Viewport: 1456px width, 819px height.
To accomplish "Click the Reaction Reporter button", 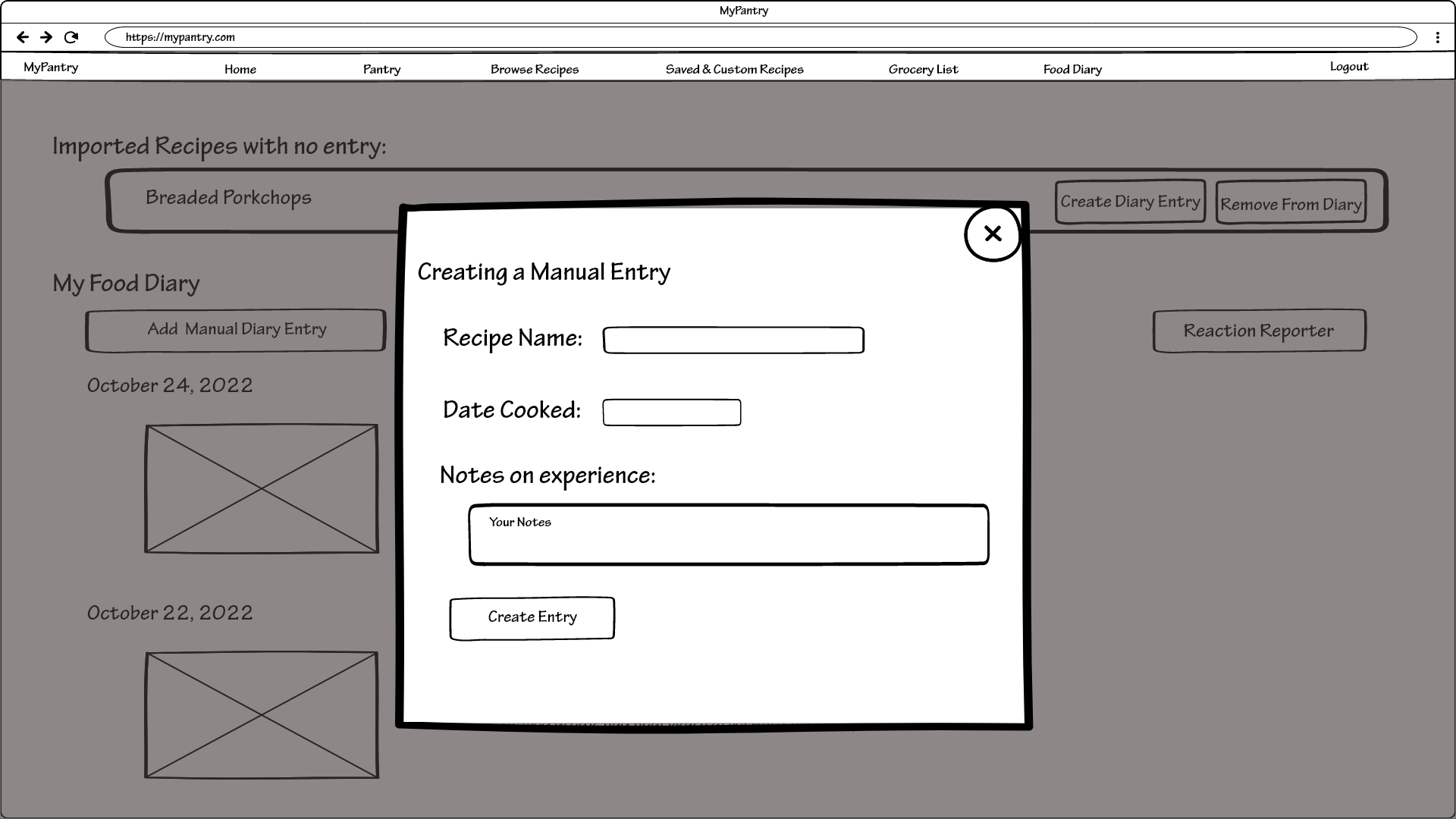I will pyautogui.click(x=1259, y=331).
